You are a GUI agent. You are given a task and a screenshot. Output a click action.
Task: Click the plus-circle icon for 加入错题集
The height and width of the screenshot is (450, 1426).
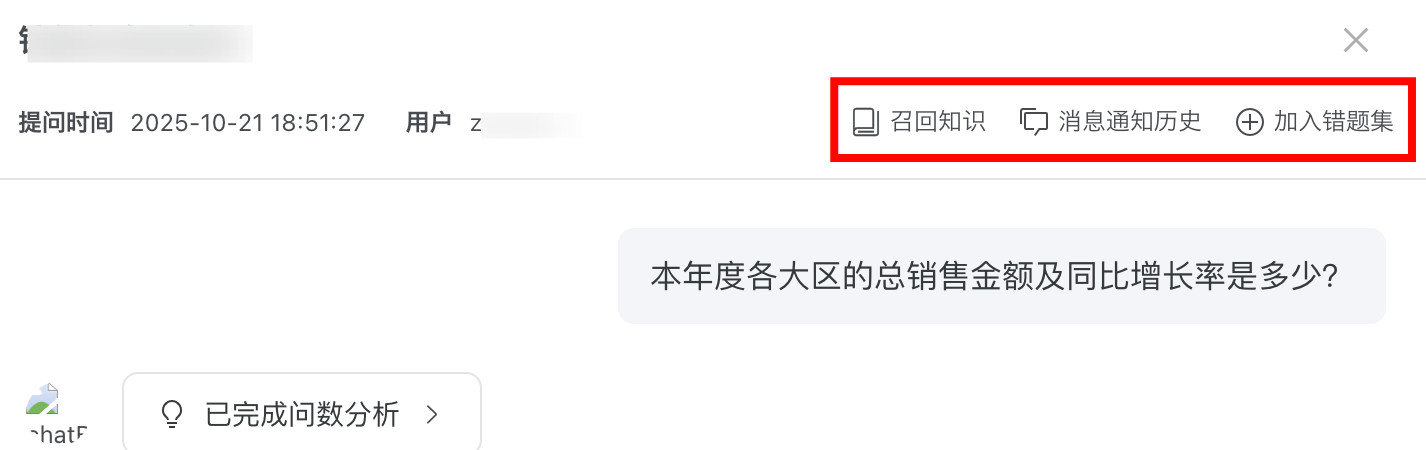1250,123
